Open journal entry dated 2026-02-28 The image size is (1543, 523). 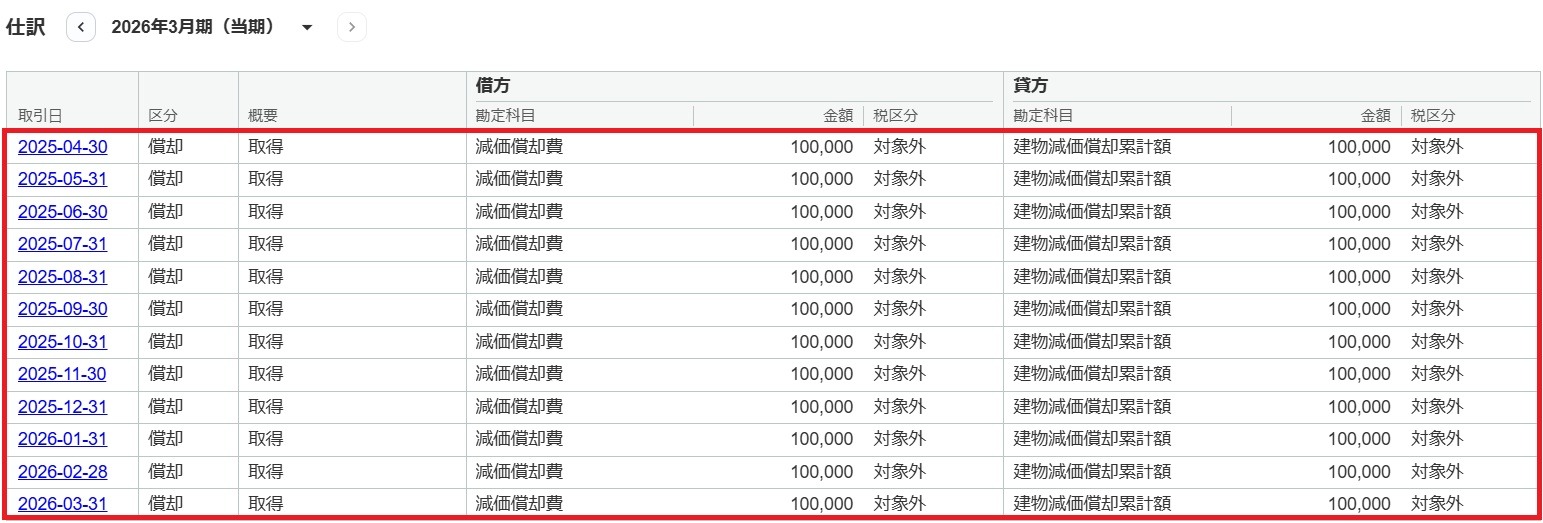pyautogui.click(x=62, y=471)
